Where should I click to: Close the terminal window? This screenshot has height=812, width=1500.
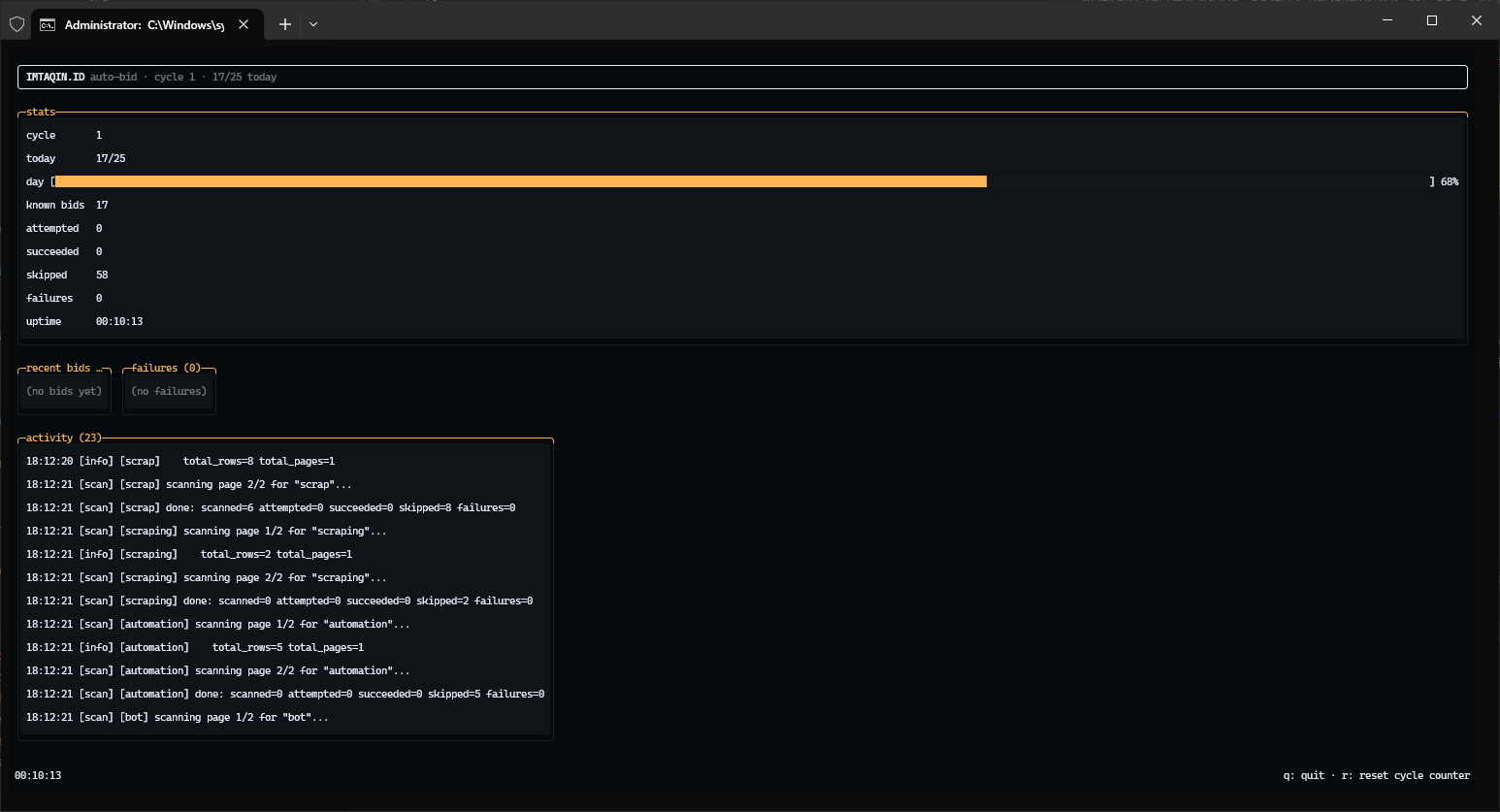[x=1477, y=20]
